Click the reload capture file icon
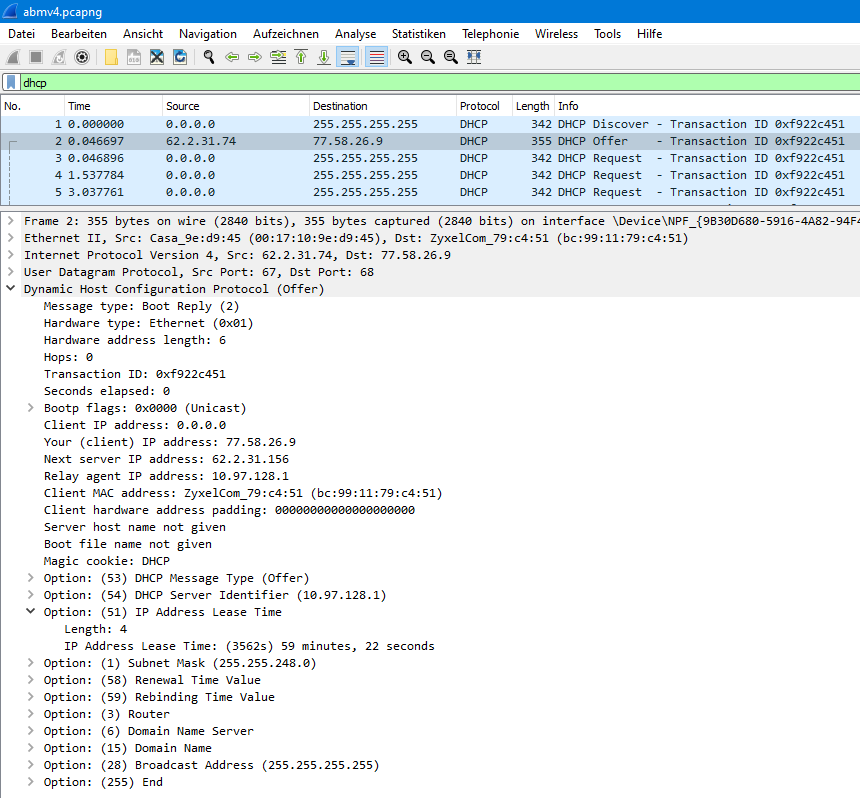Screen dimensions: 860x798 180,57
